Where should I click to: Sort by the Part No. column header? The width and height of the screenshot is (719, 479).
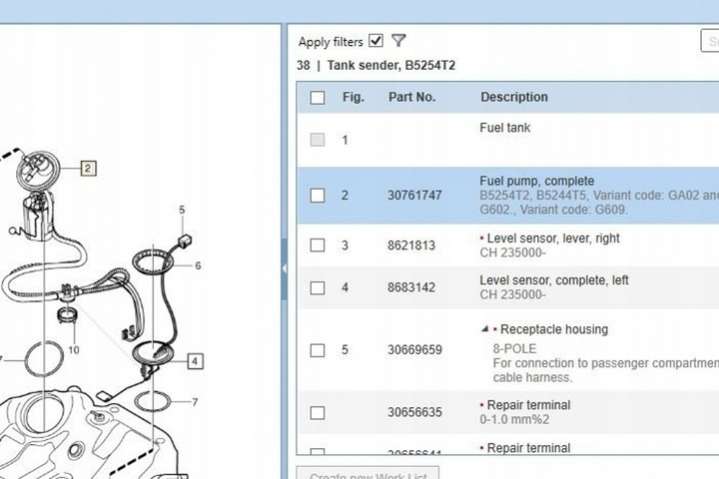[x=412, y=97]
